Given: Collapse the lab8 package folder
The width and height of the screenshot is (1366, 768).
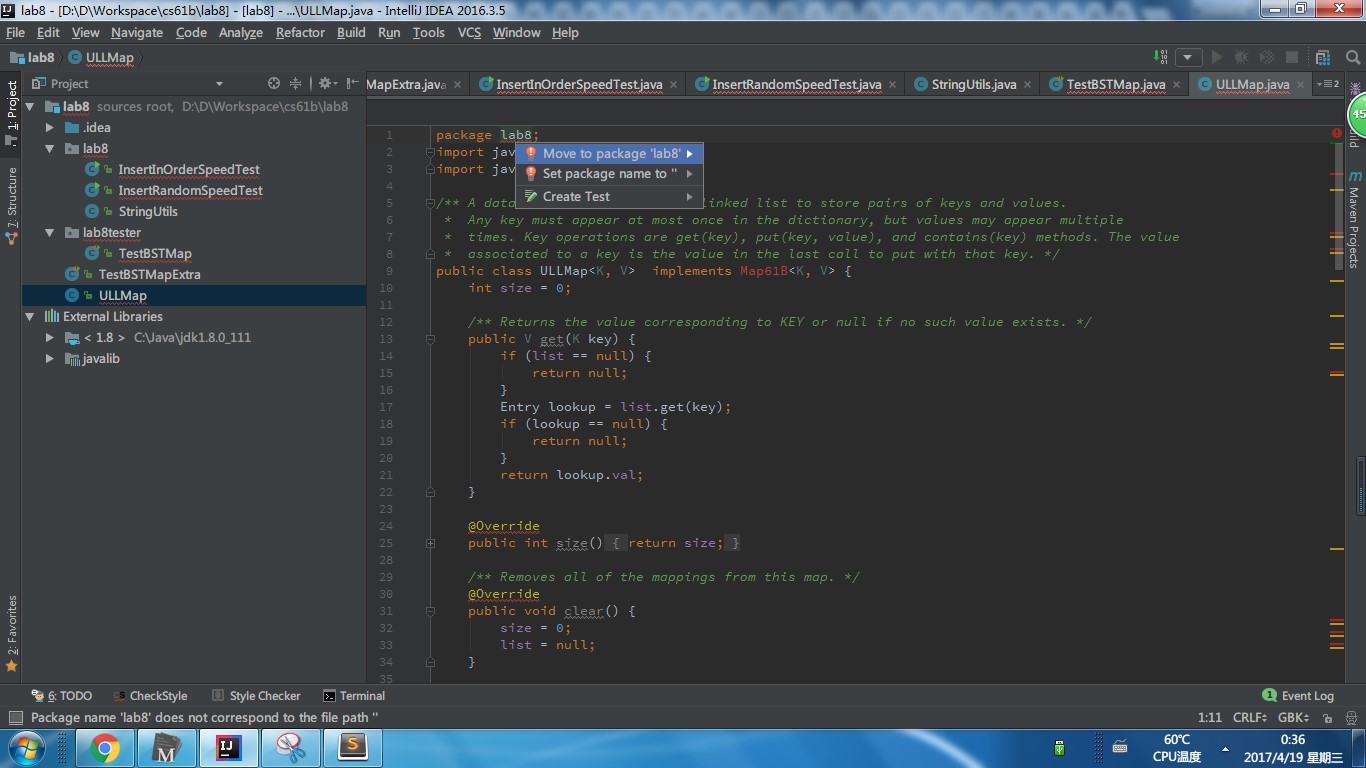Looking at the screenshot, I should [x=50, y=148].
